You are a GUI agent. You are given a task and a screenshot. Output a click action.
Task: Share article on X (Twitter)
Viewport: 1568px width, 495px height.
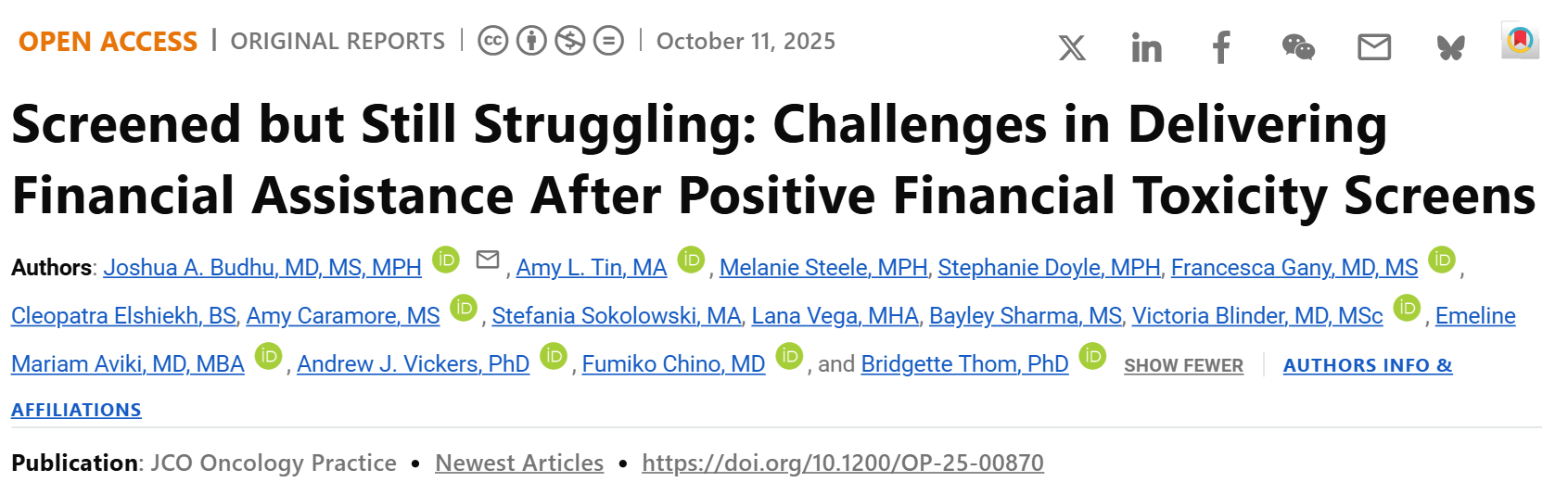pos(1072,47)
